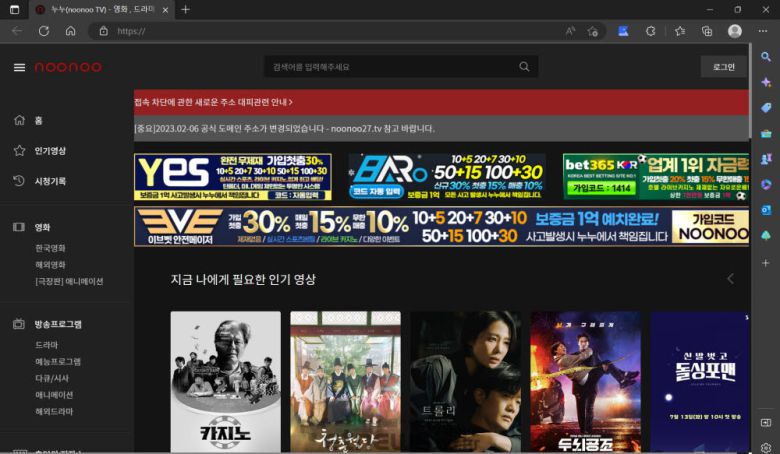Open the browser profile avatar
This screenshot has height=454, width=780.
[x=735, y=31]
